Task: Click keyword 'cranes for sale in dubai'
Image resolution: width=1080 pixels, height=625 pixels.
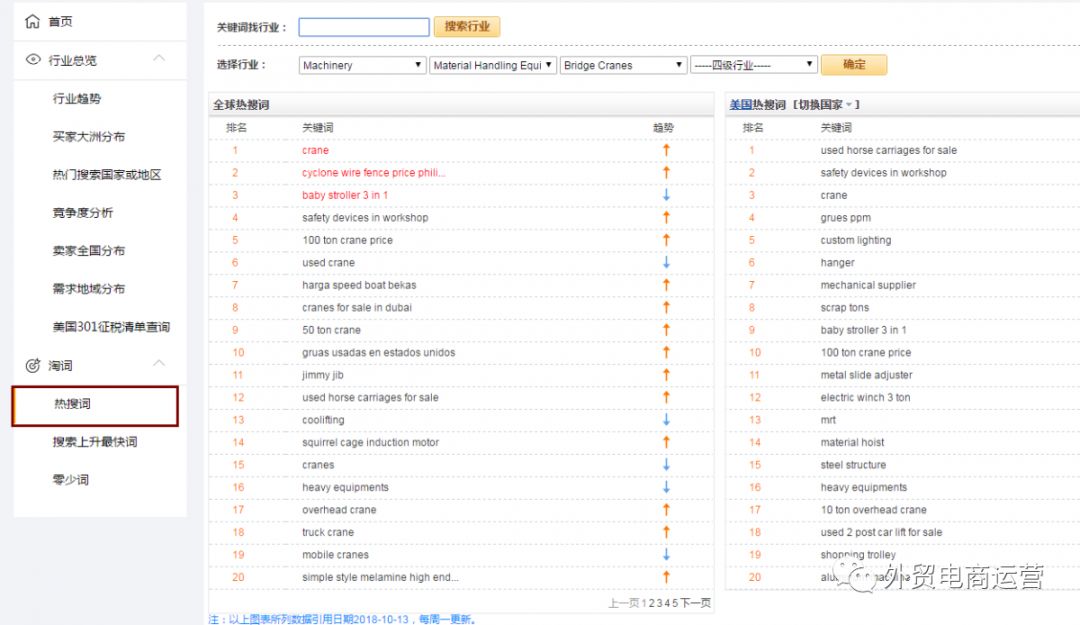Action: click(357, 307)
